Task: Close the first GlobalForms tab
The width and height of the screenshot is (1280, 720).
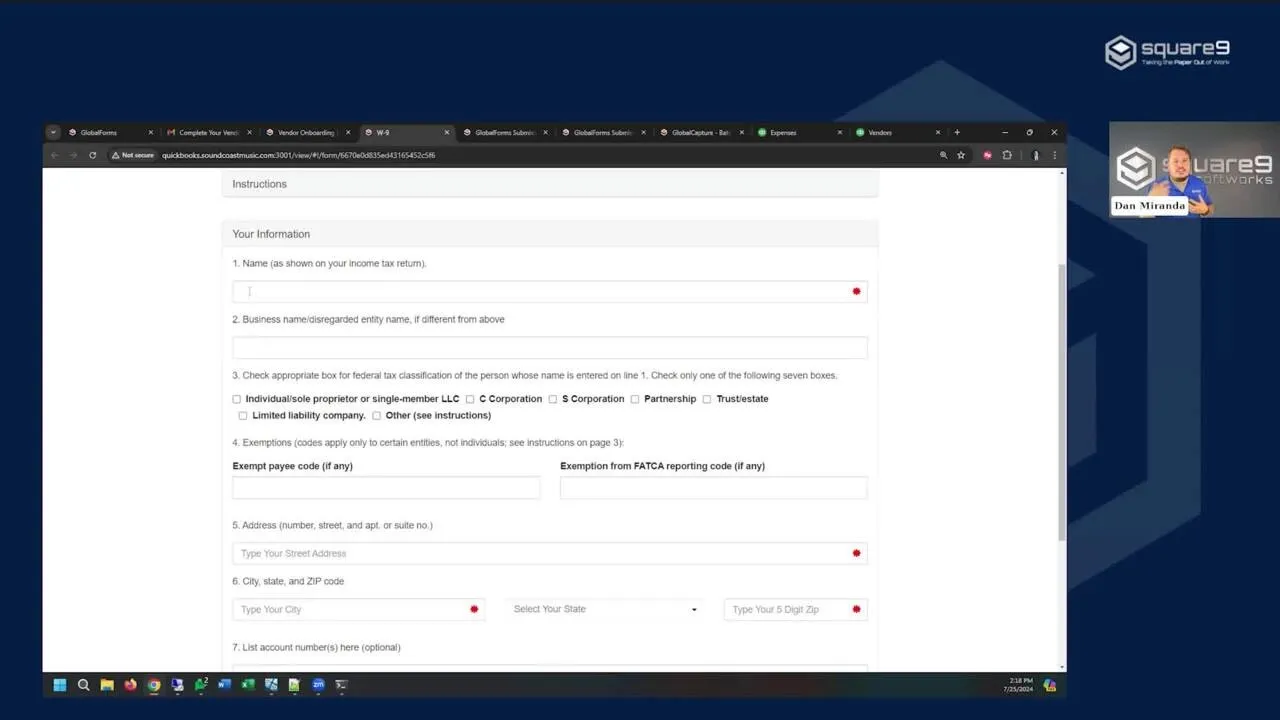Action: pos(151,132)
